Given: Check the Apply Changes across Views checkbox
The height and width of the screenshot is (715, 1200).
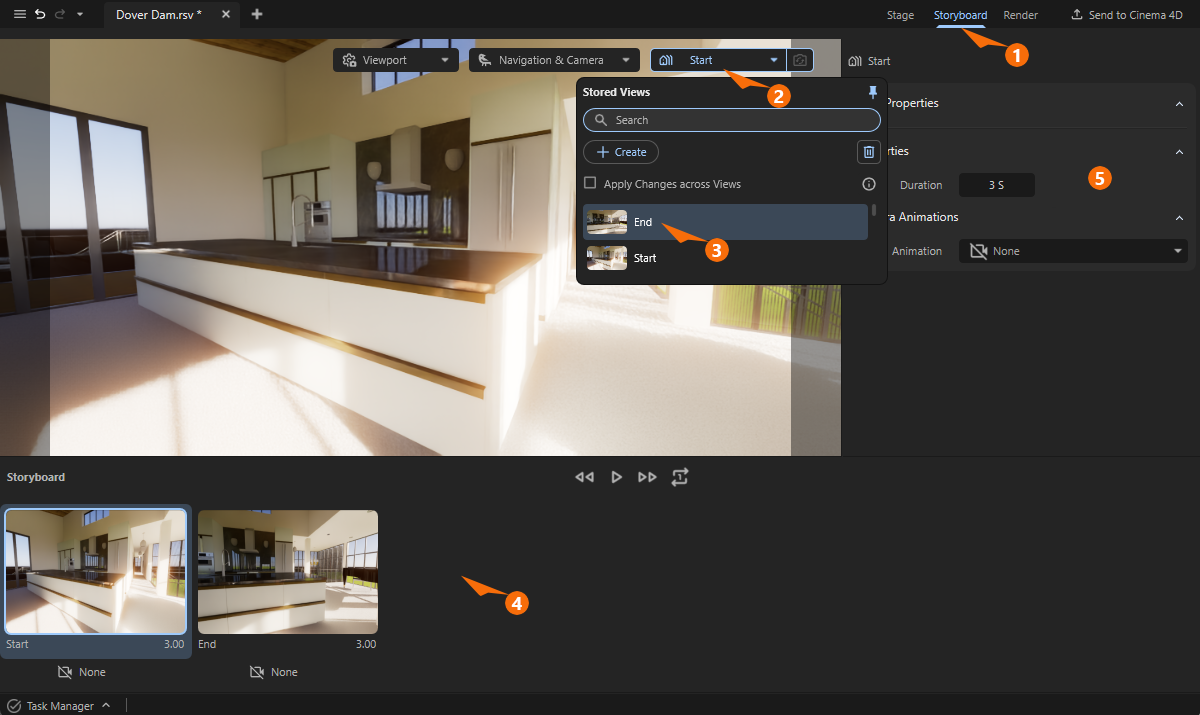Looking at the screenshot, I should click(x=590, y=184).
